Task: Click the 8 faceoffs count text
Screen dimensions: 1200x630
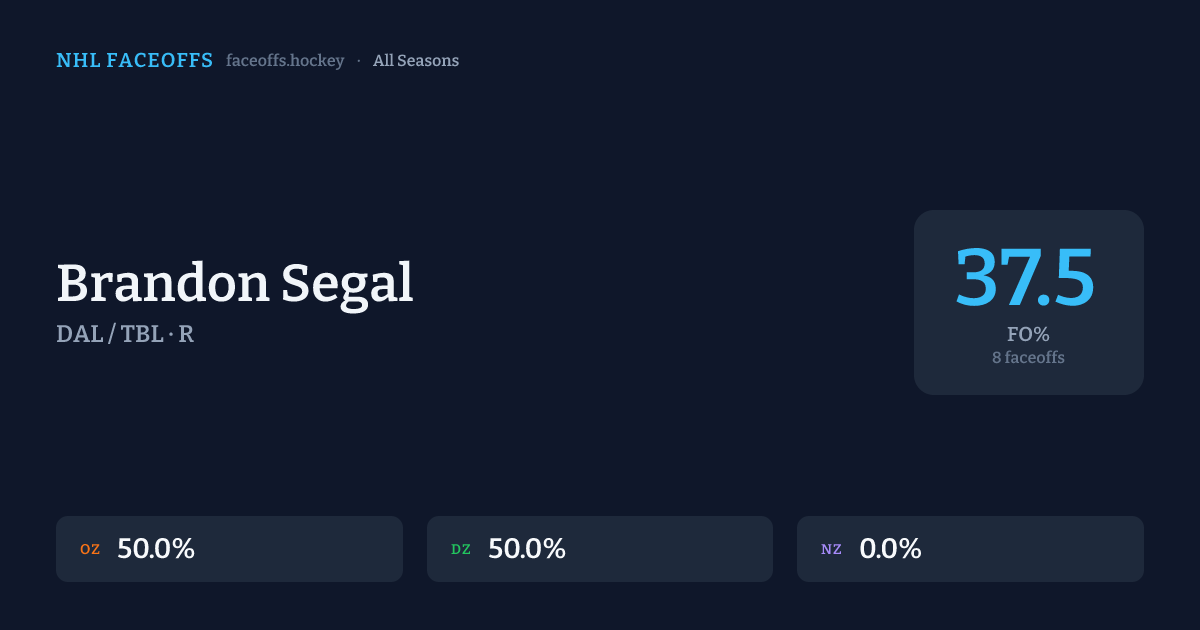Action: click(1028, 357)
